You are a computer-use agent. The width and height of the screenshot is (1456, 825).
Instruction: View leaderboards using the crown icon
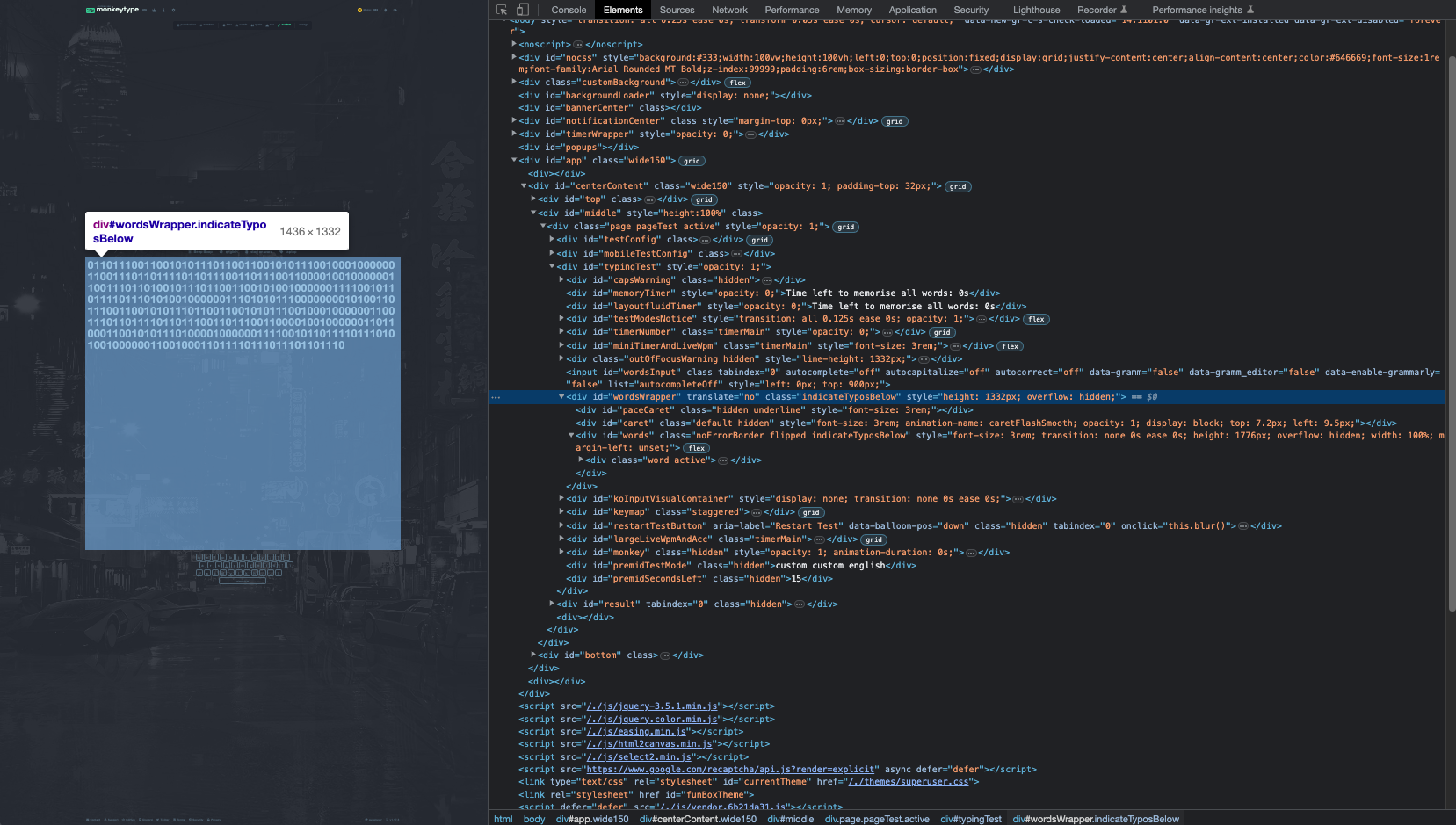tap(155, 10)
